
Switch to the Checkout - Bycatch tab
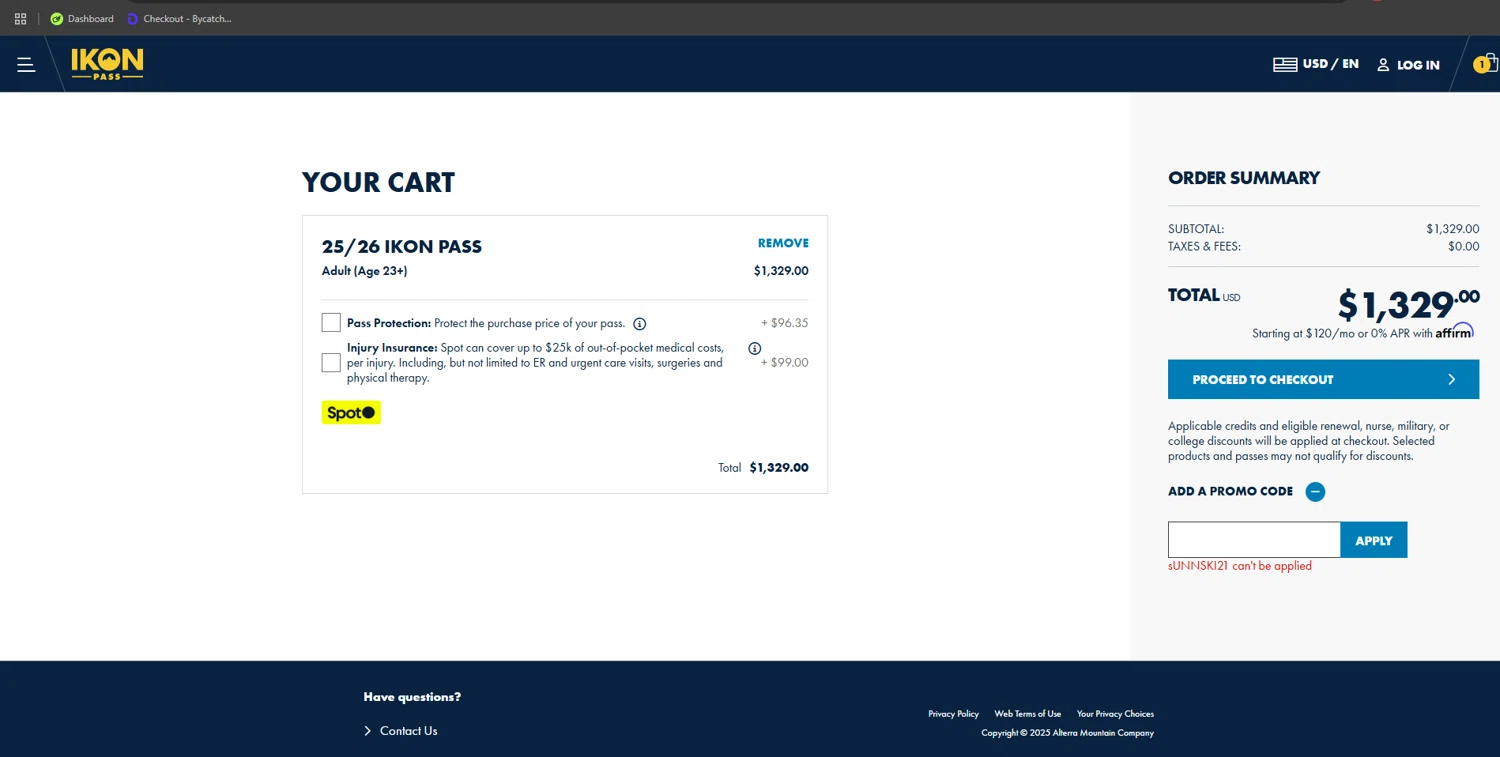[x=179, y=18]
